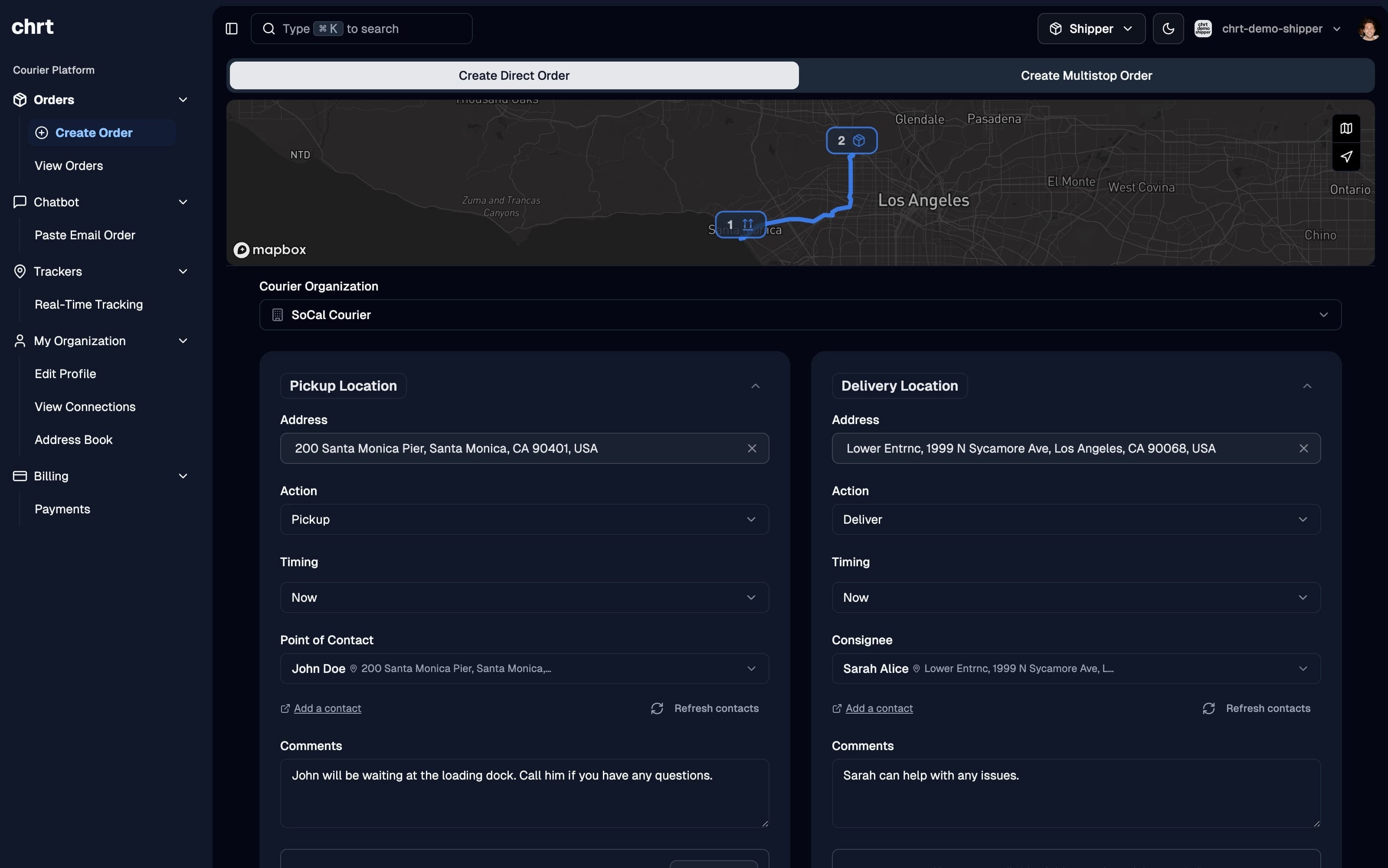Click the Orders package icon in the sidebar

click(x=20, y=99)
